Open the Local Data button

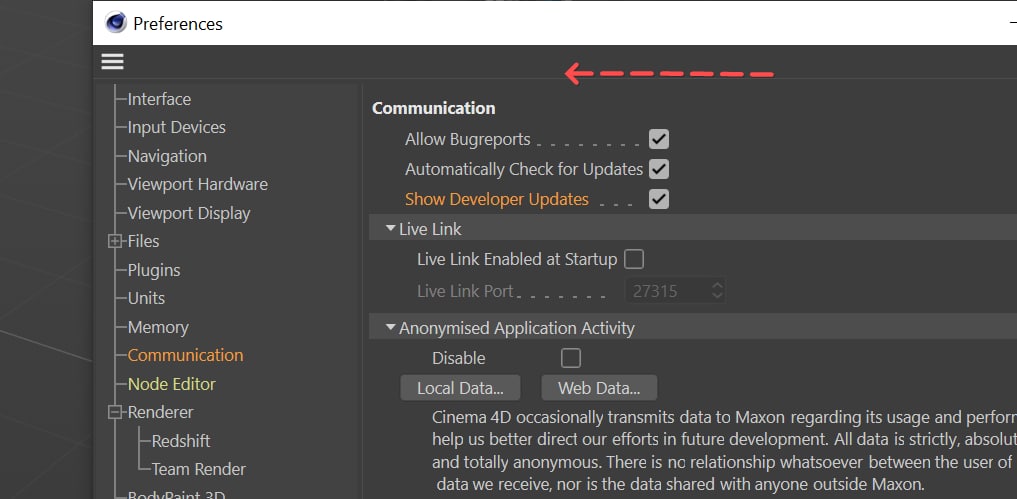[461, 388]
